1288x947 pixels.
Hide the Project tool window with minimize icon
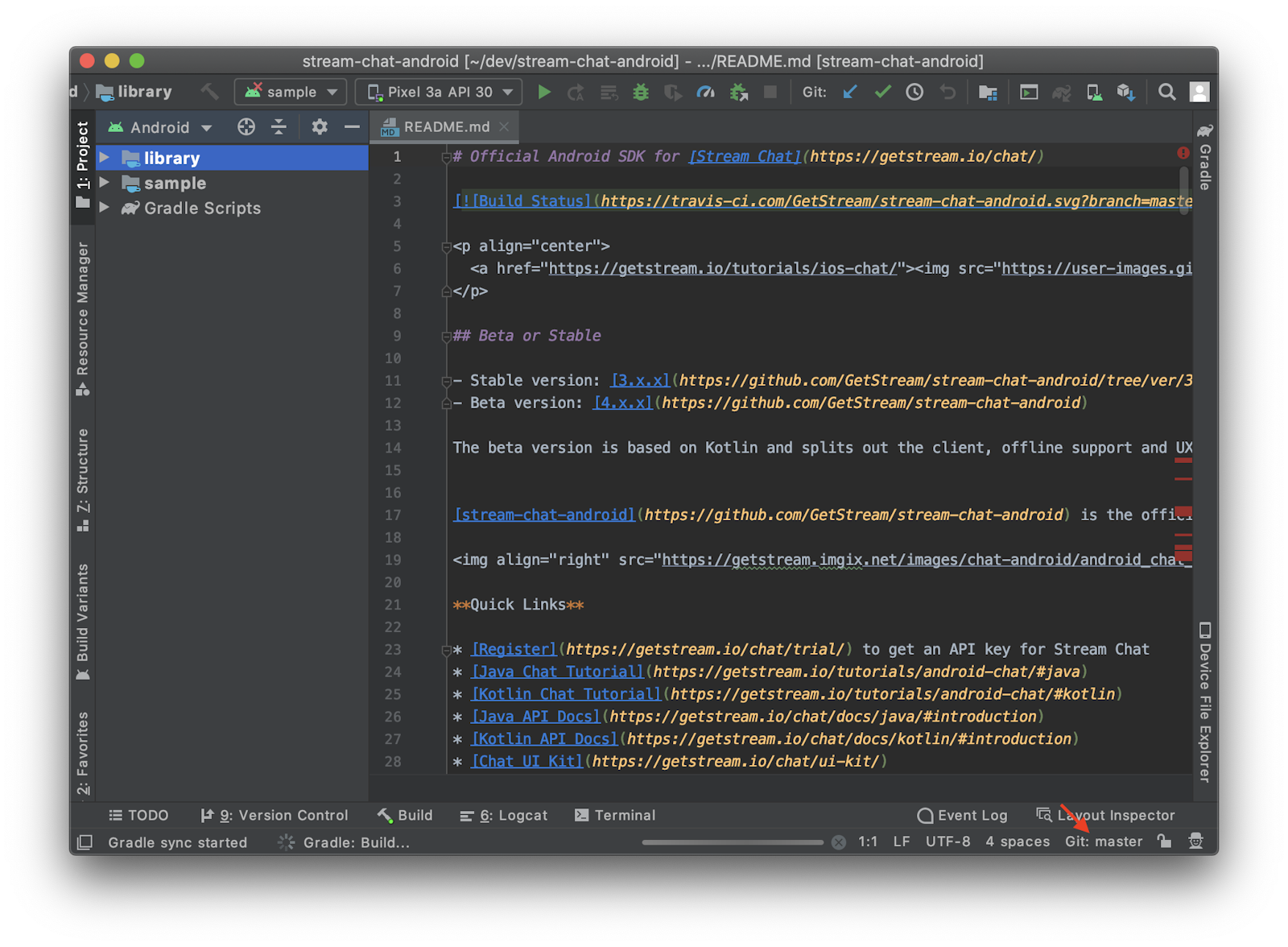(351, 126)
